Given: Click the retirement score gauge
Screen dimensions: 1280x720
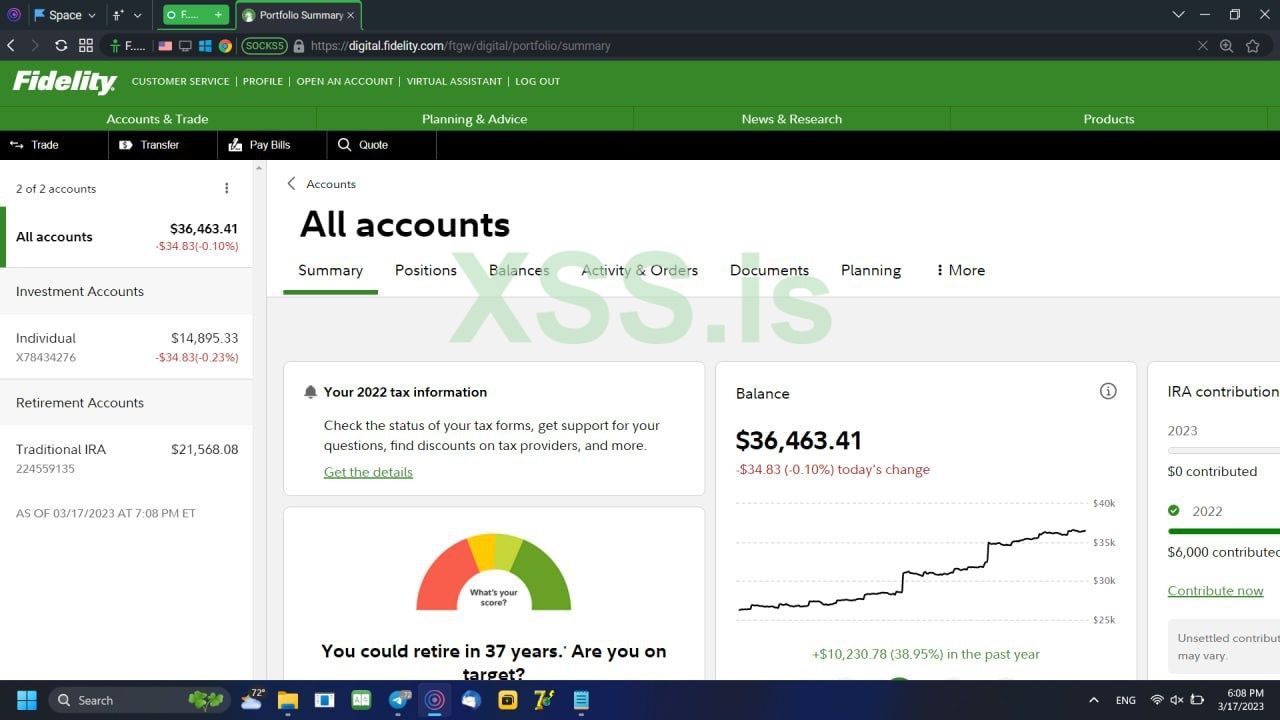Looking at the screenshot, I should [x=494, y=573].
